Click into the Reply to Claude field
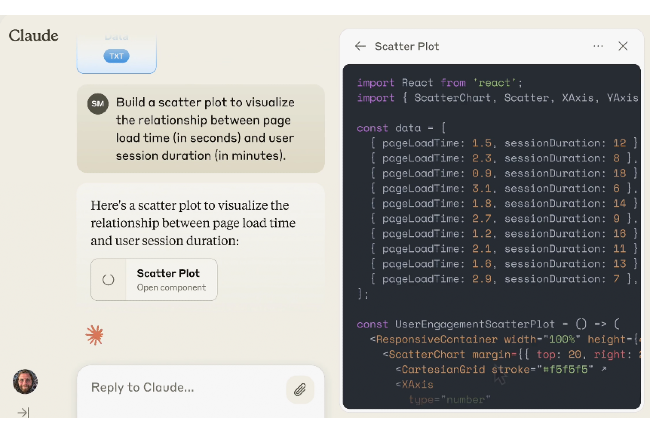 [180, 388]
